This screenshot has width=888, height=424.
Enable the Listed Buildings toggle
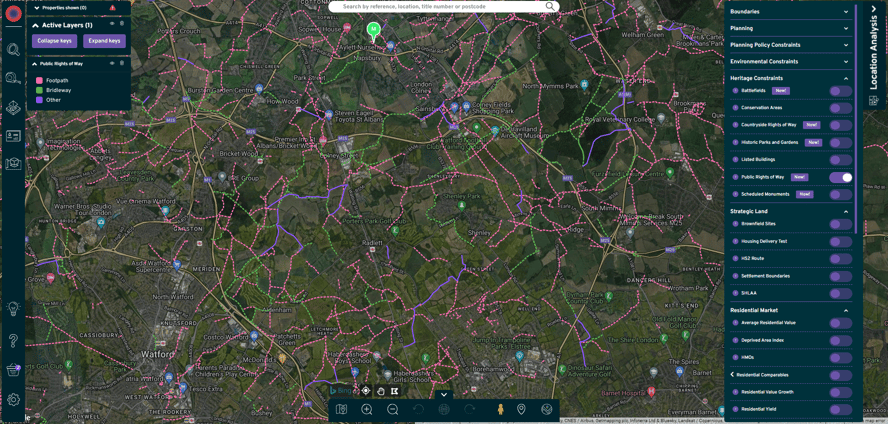click(x=840, y=160)
